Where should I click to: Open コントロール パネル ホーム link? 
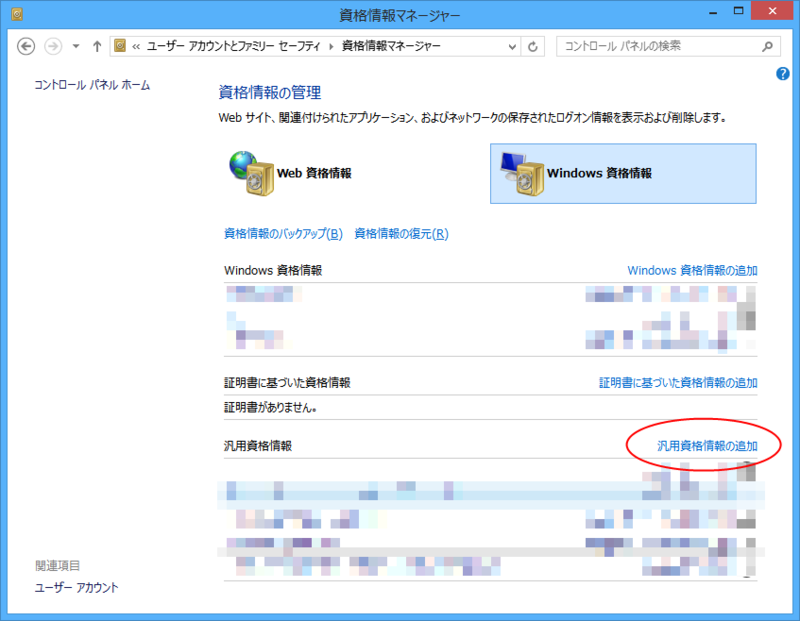click(92, 85)
